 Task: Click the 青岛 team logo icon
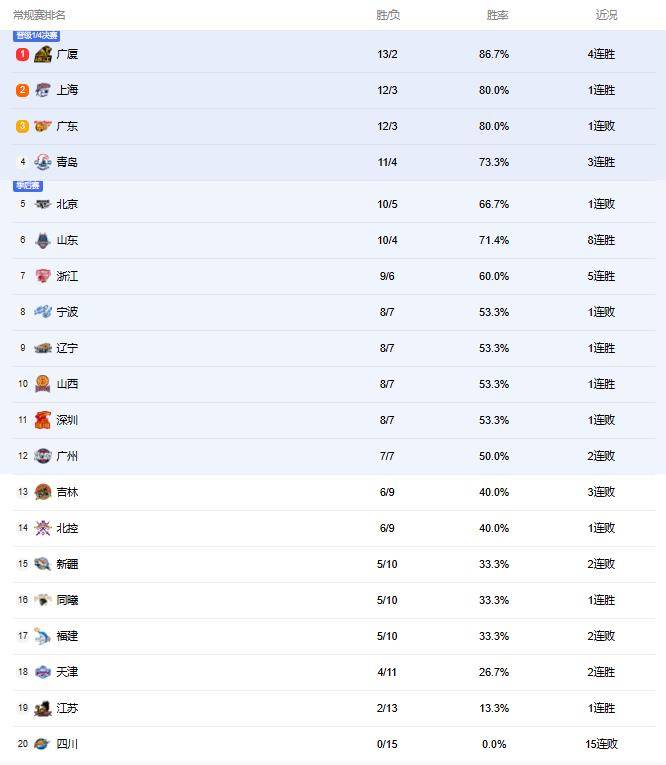43,162
